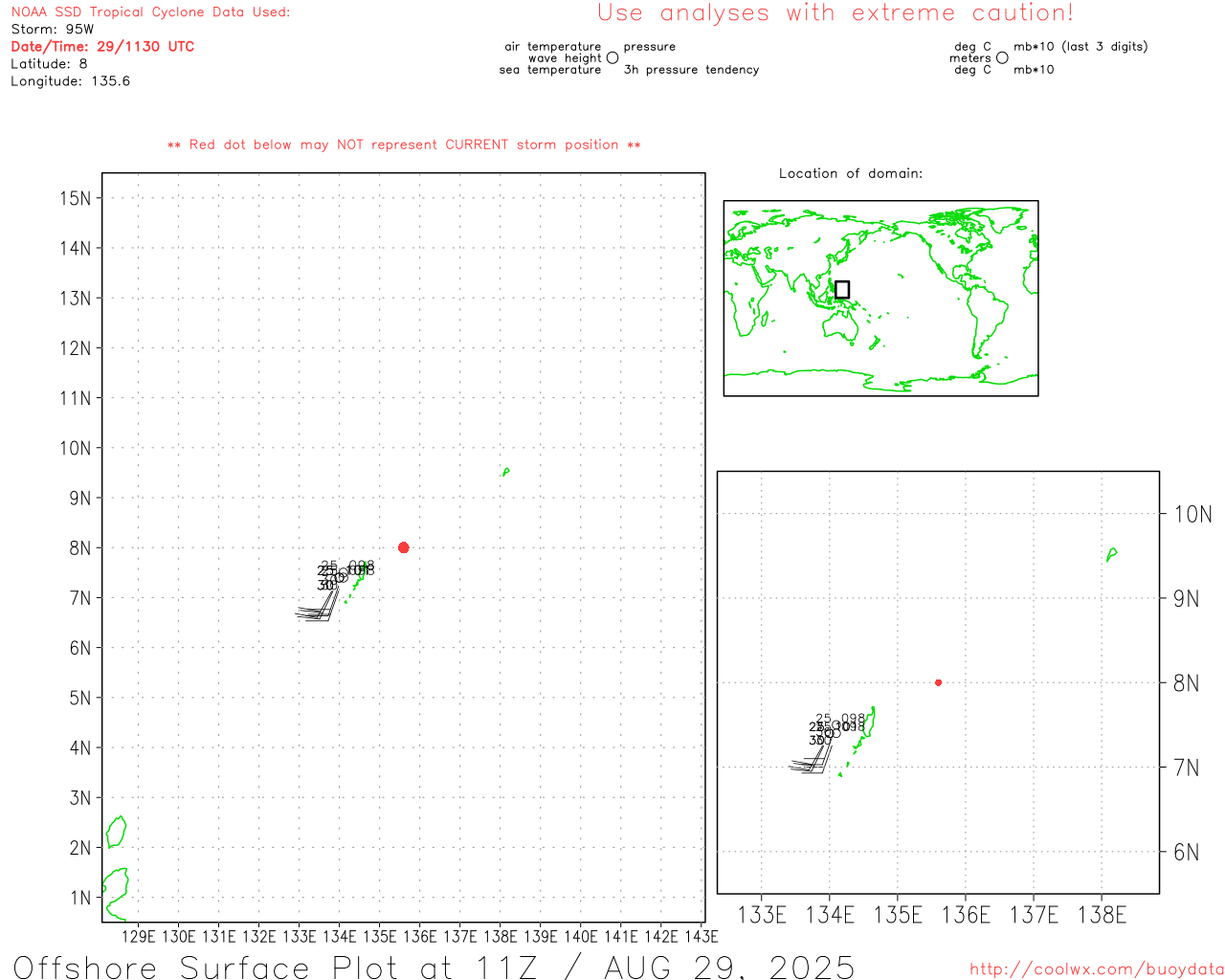This screenshot has height=980, width=1225.
Task: Click the green Yap island outline on inset map
Action: (1111, 554)
